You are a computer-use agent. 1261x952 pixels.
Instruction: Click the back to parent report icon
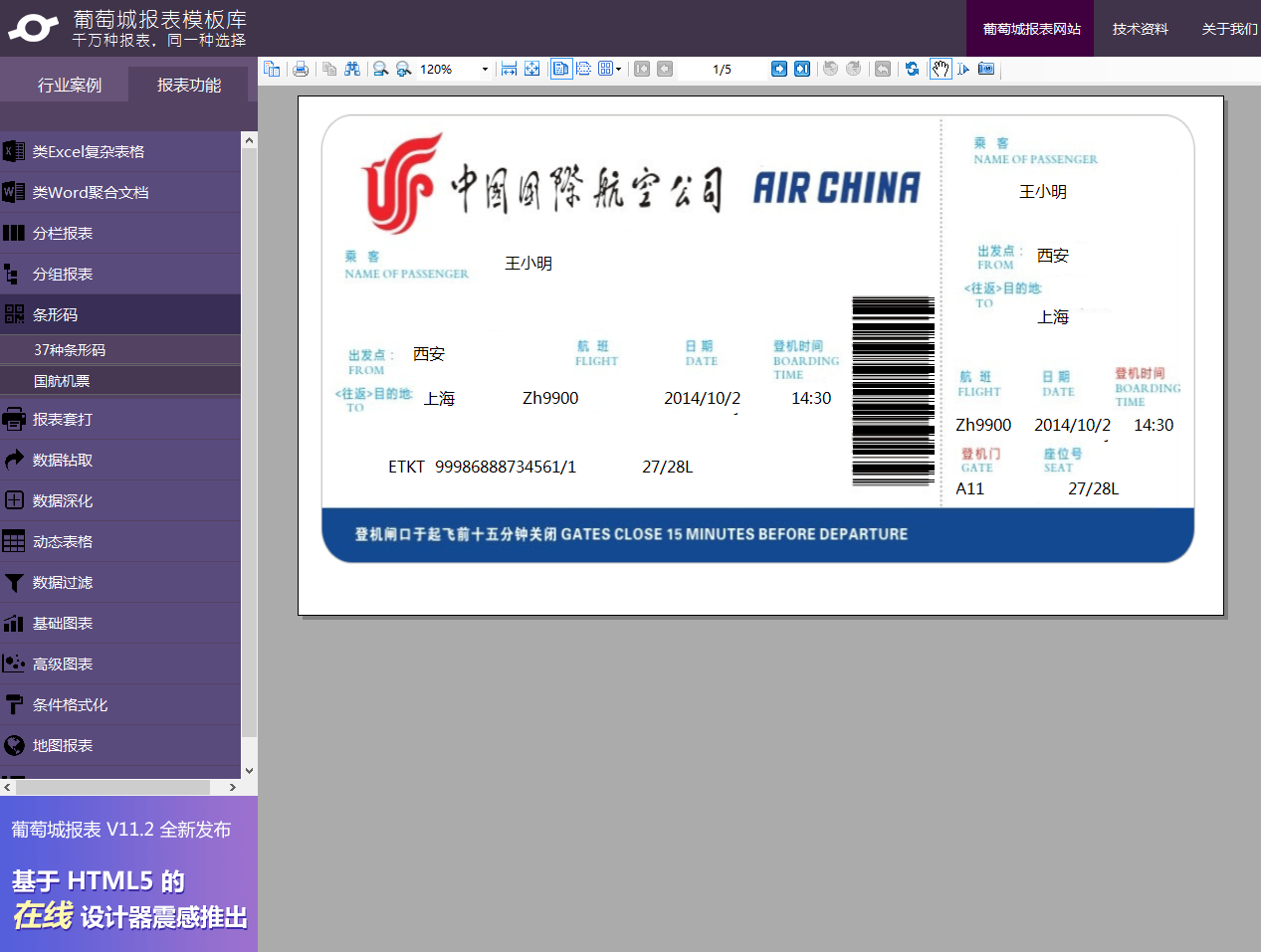883,69
